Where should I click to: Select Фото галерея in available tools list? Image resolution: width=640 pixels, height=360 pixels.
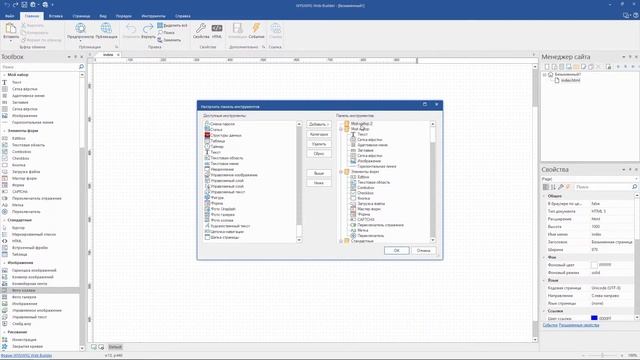[x=222, y=214]
